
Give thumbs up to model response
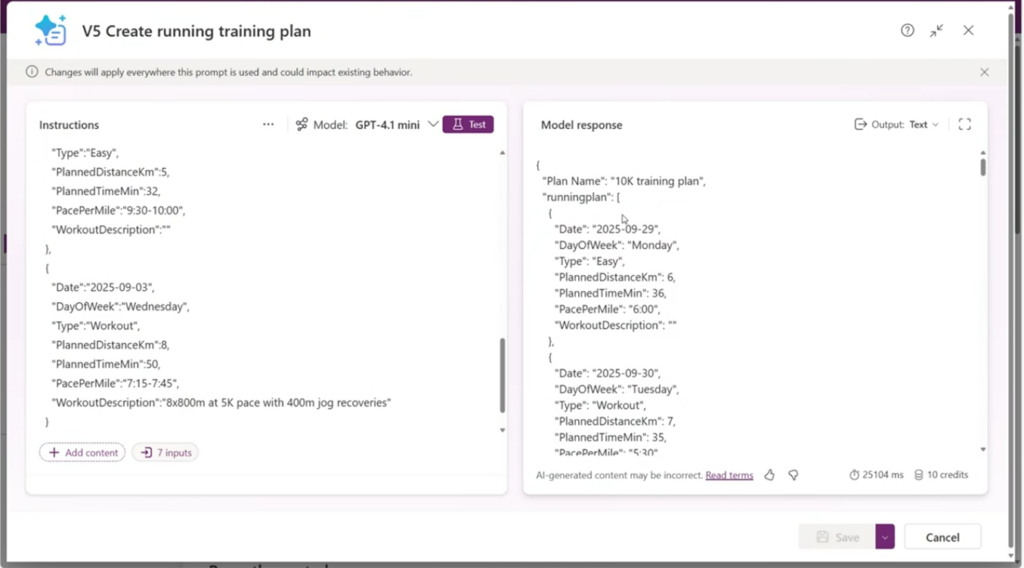[769, 475]
